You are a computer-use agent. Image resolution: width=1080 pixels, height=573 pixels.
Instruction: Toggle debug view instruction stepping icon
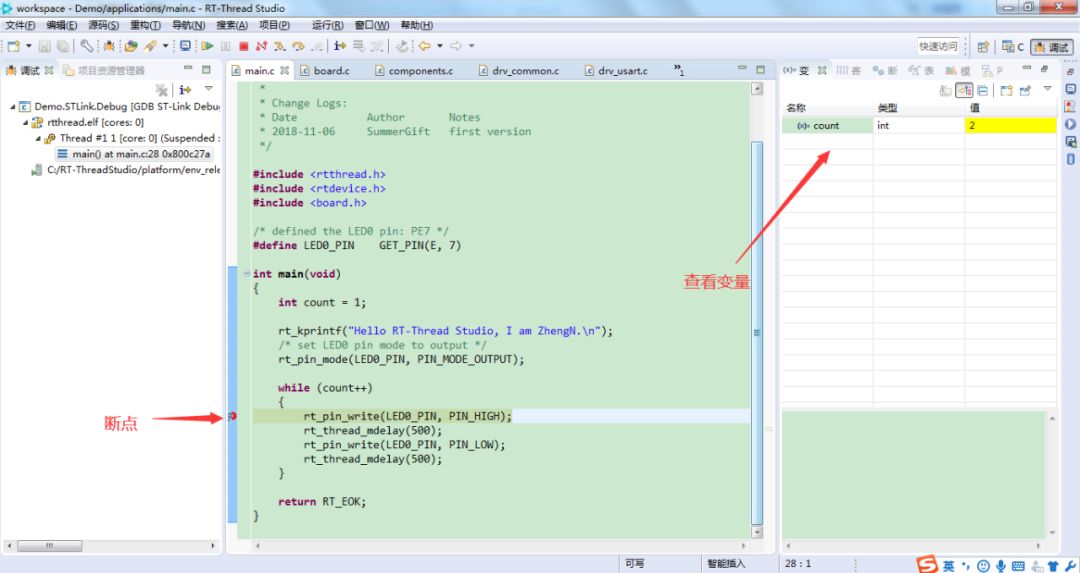pyautogui.click(x=185, y=90)
